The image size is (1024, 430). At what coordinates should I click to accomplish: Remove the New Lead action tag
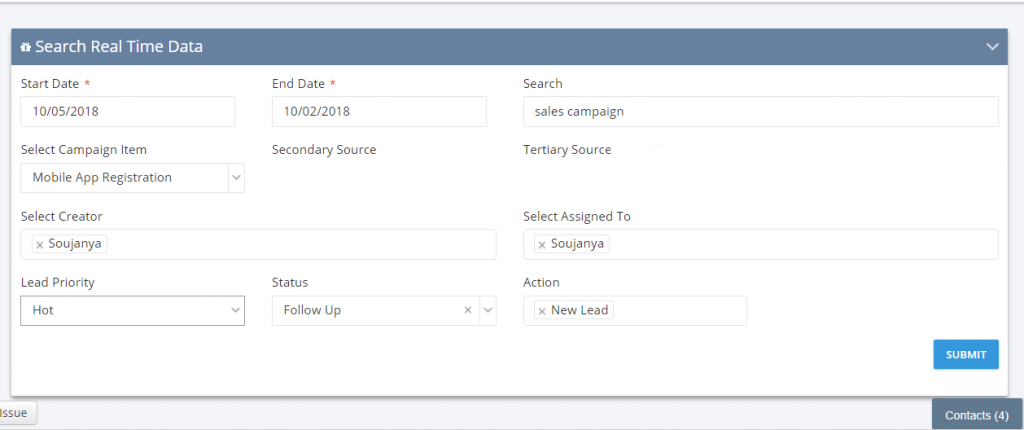click(x=542, y=311)
